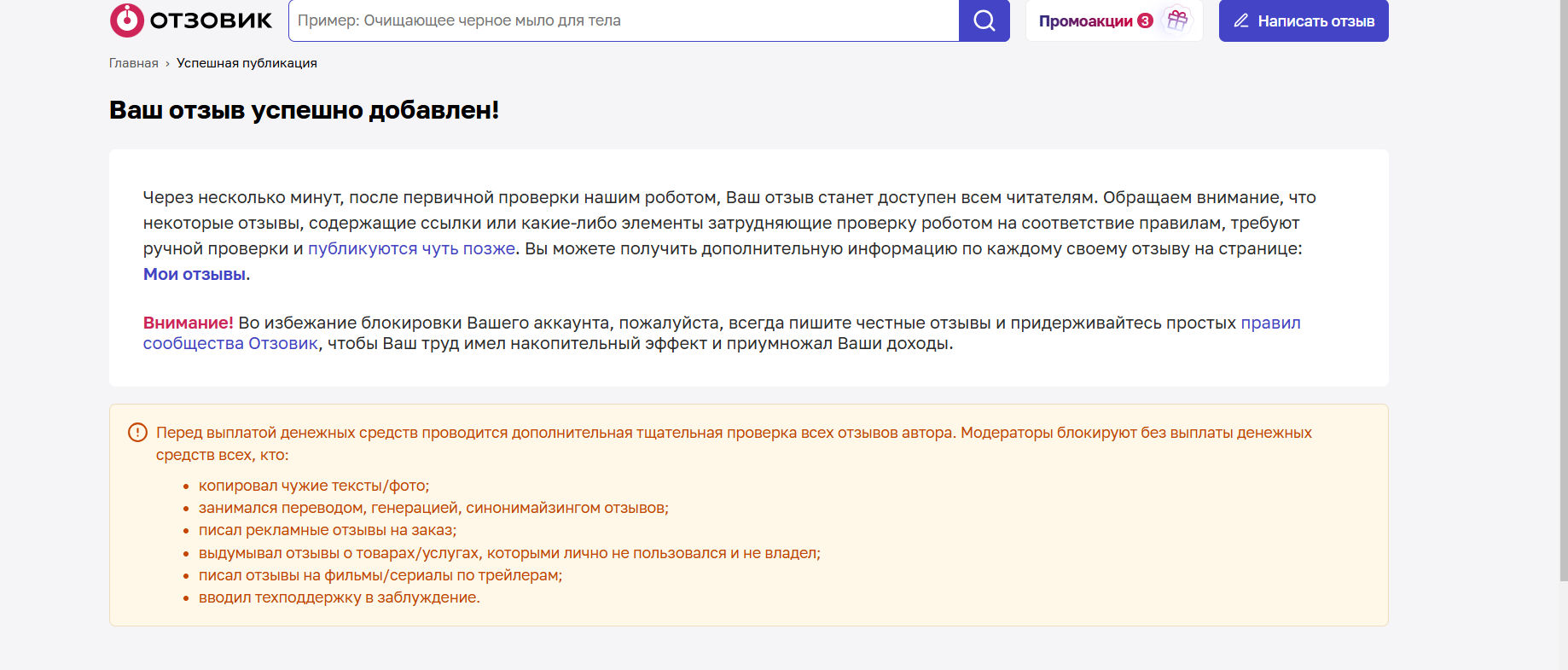Click the pencil icon in Написать отзыв
Screen dimensions: 1568x670
pos(1241,20)
